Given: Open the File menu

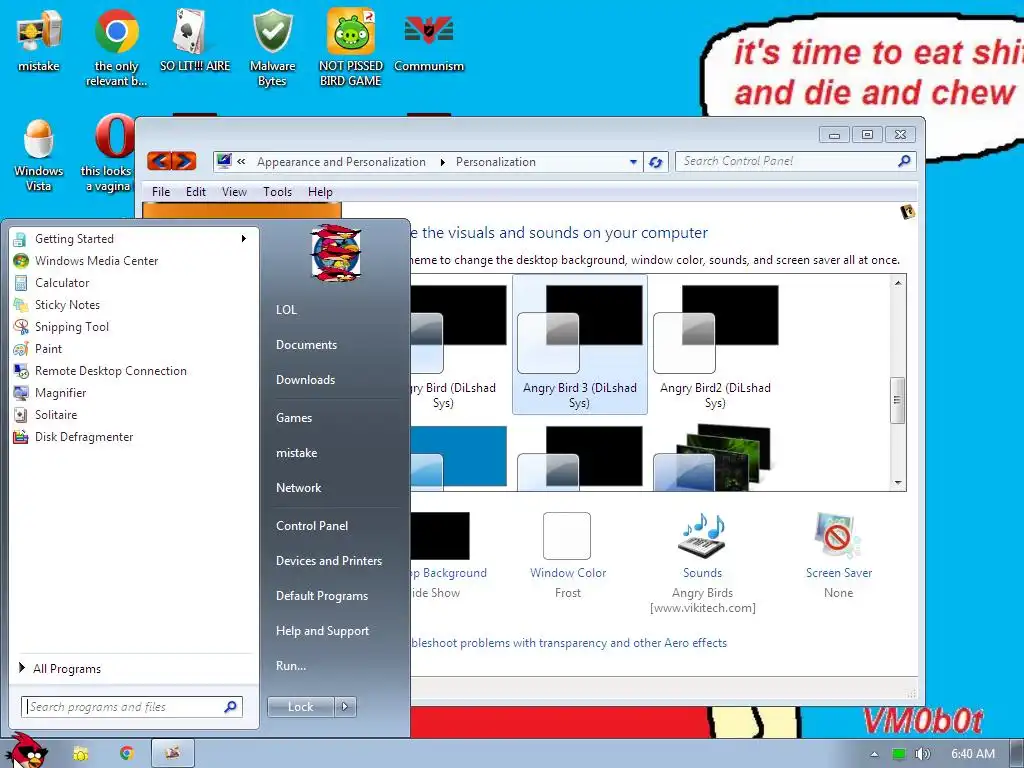Looking at the screenshot, I should (x=161, y=192).
